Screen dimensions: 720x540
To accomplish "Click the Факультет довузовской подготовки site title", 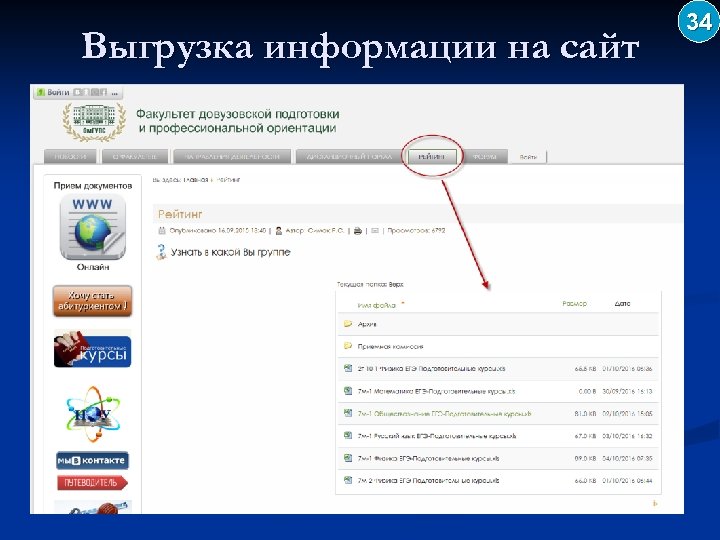I will [237, 121].
